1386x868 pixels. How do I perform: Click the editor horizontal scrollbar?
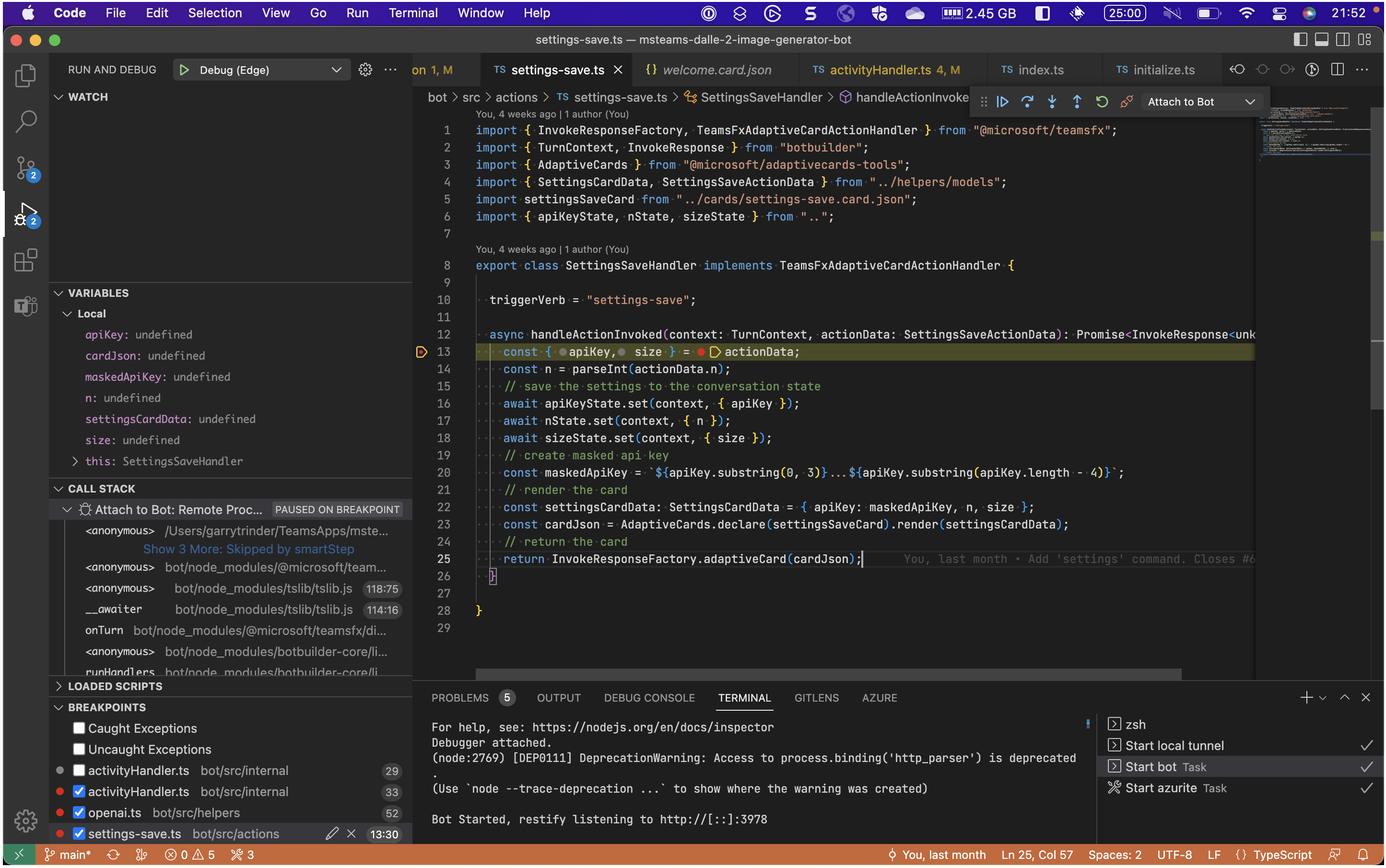point(828,673)
